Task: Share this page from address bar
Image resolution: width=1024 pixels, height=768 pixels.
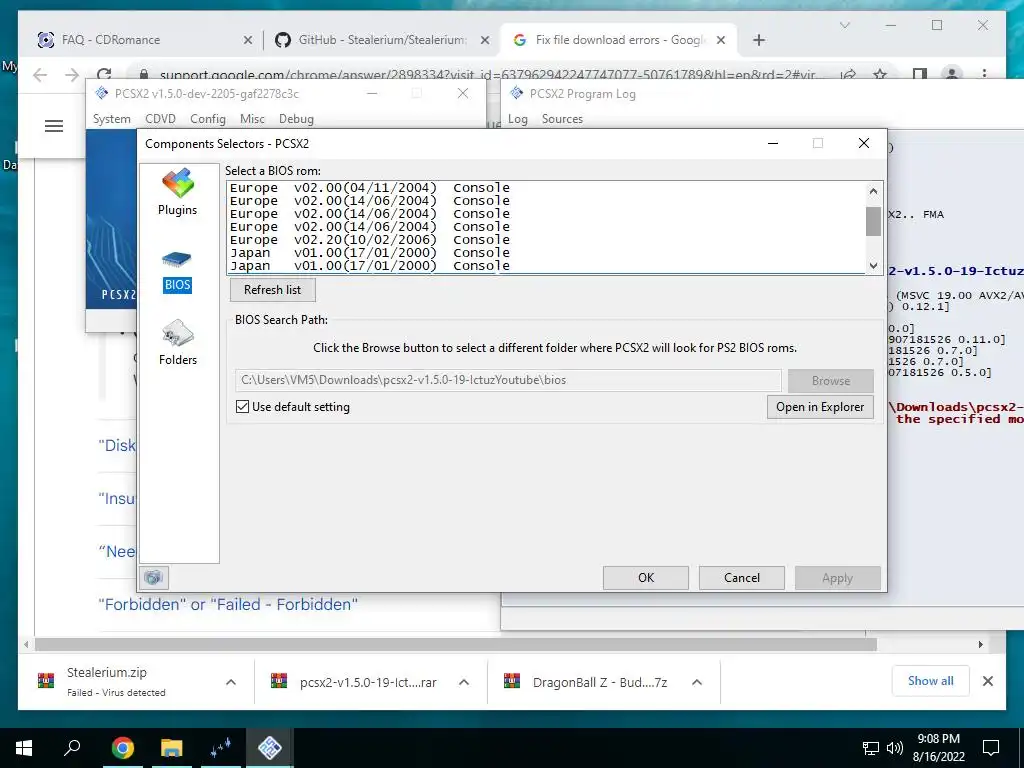Action: coord(848,74)
